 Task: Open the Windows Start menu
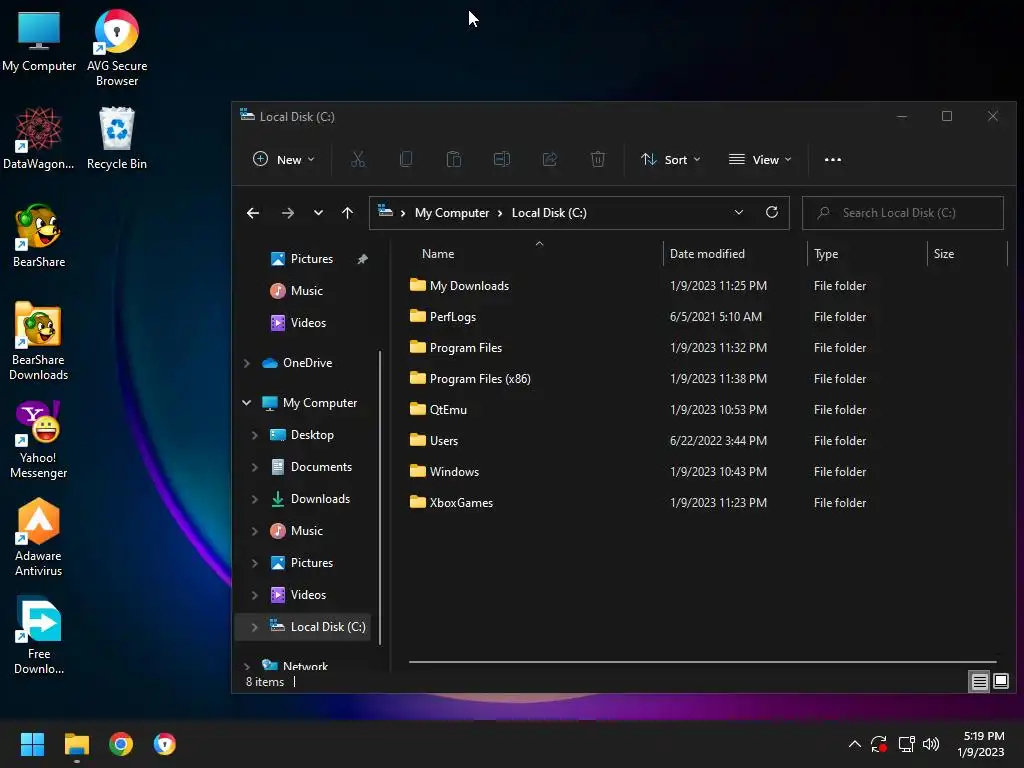pos(32,744)
